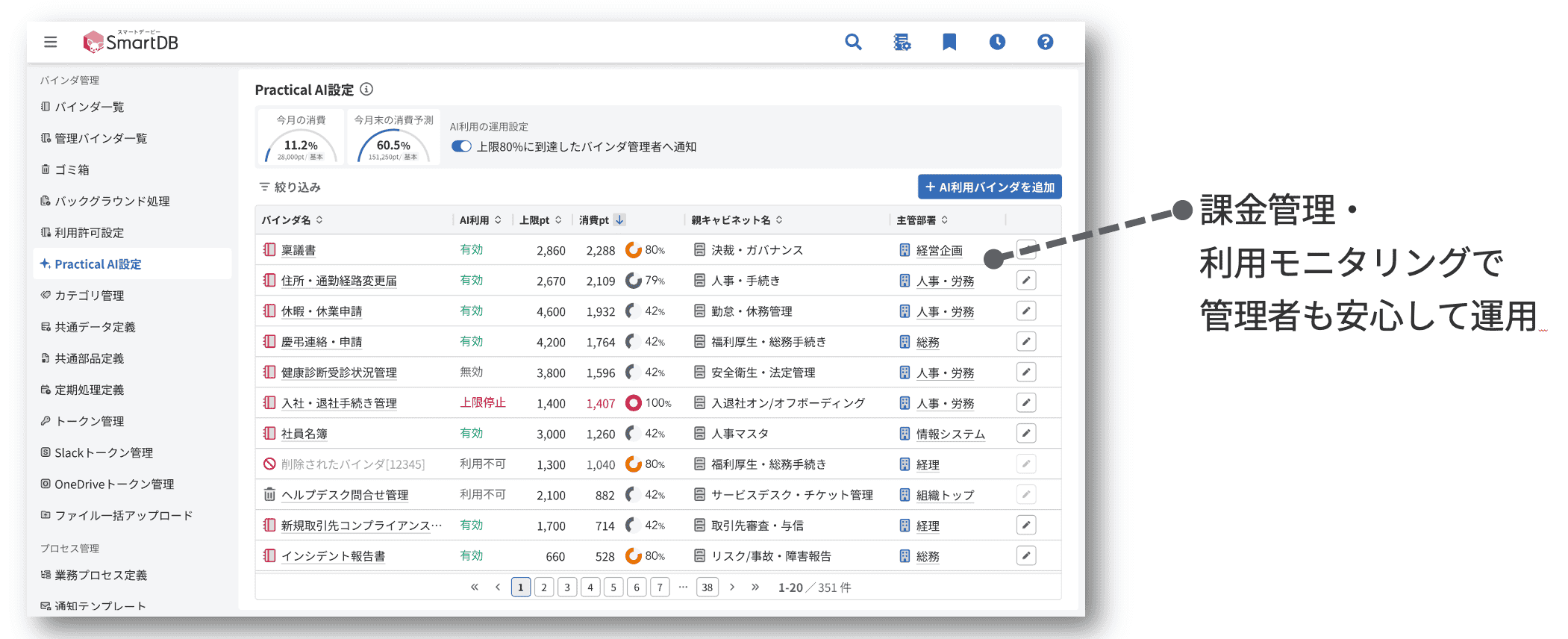
Task: Select カテゴリ管理 in the sidebar
Action: click(89, 296)
